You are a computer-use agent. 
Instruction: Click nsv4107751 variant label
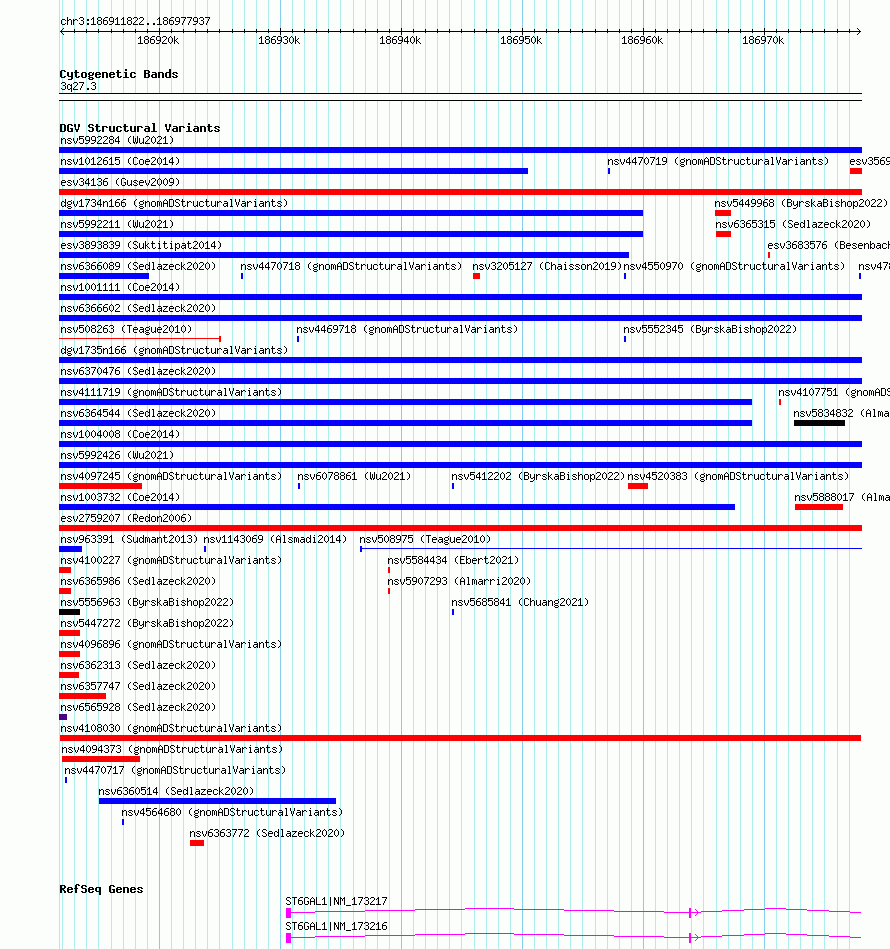834,392
